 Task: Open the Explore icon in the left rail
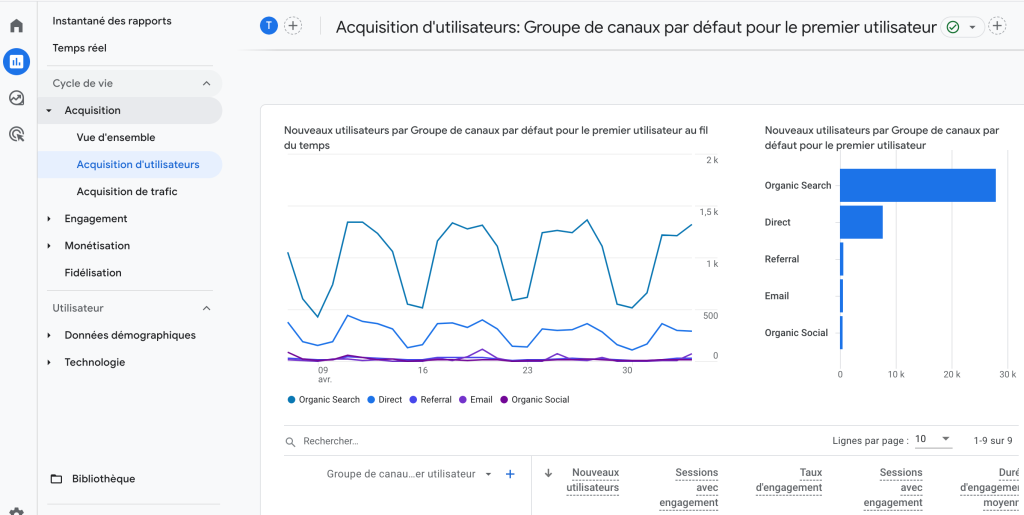coord(16,99)
